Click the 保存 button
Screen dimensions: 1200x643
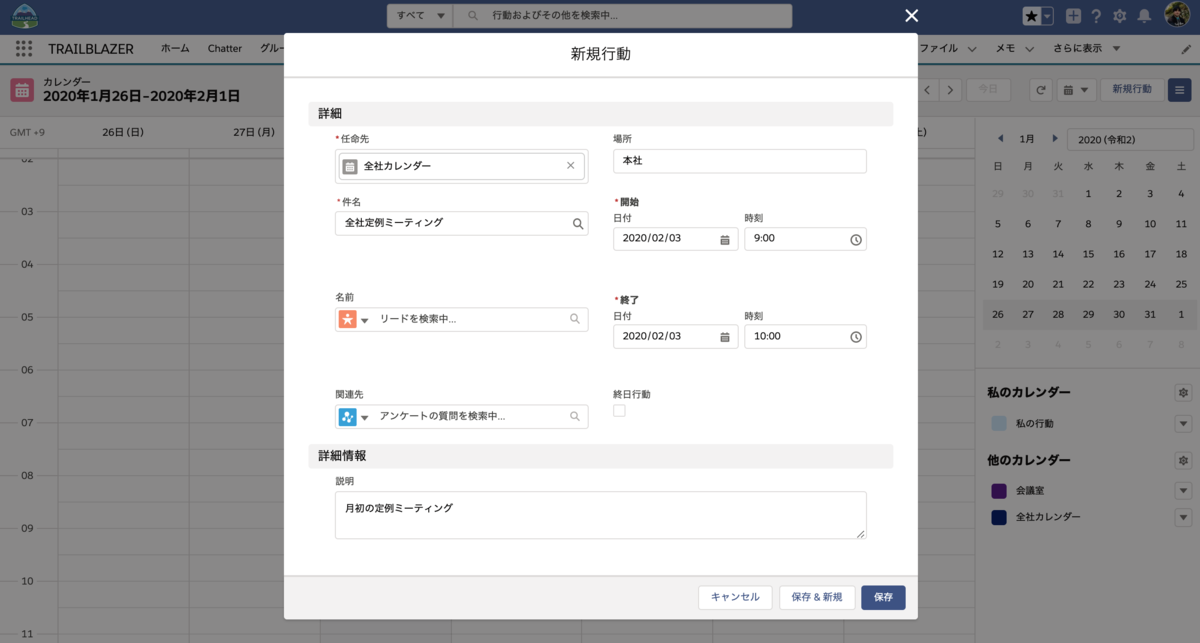[883, 597]
